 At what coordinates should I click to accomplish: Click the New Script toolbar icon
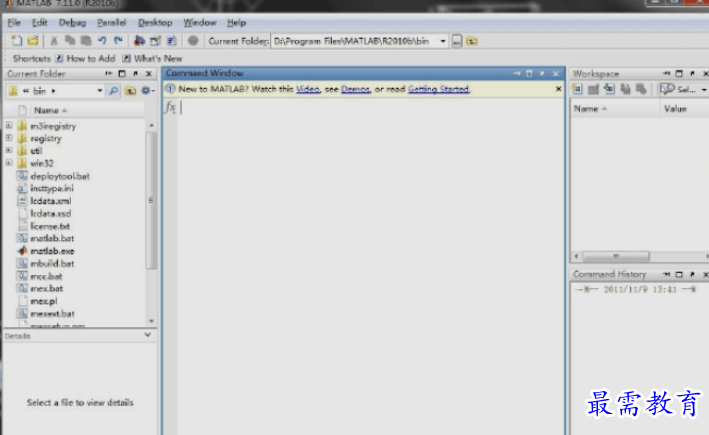coord(17,41)
